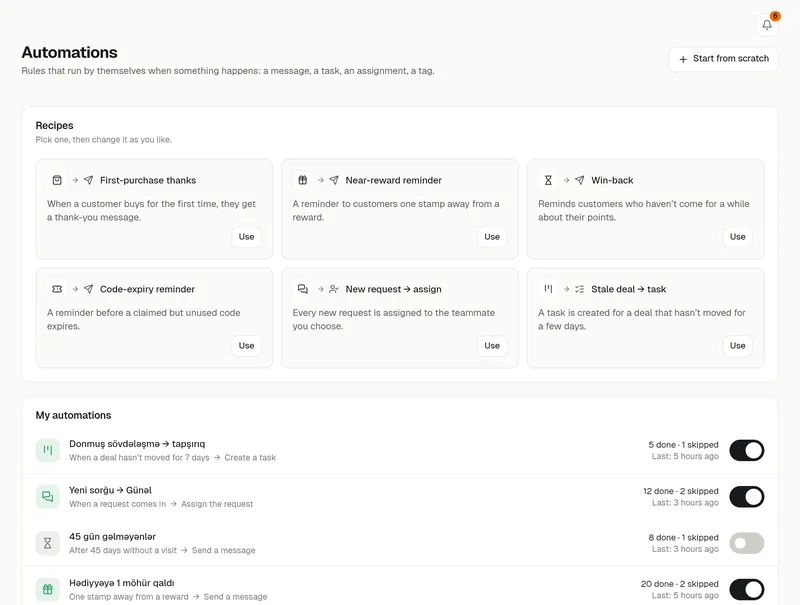Screen dimensions: 800x605
Task: Click kanban icon beside Donmuş sövdələşmə automation
Action: click(x=47, y=450)
